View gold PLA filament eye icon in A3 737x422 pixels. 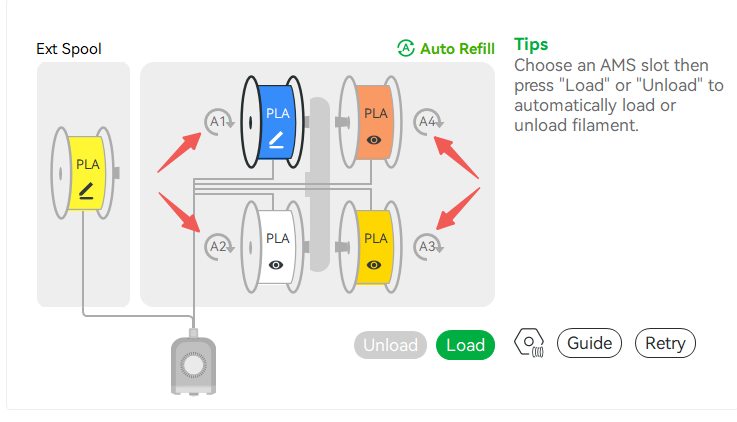[x=374, y=265]
